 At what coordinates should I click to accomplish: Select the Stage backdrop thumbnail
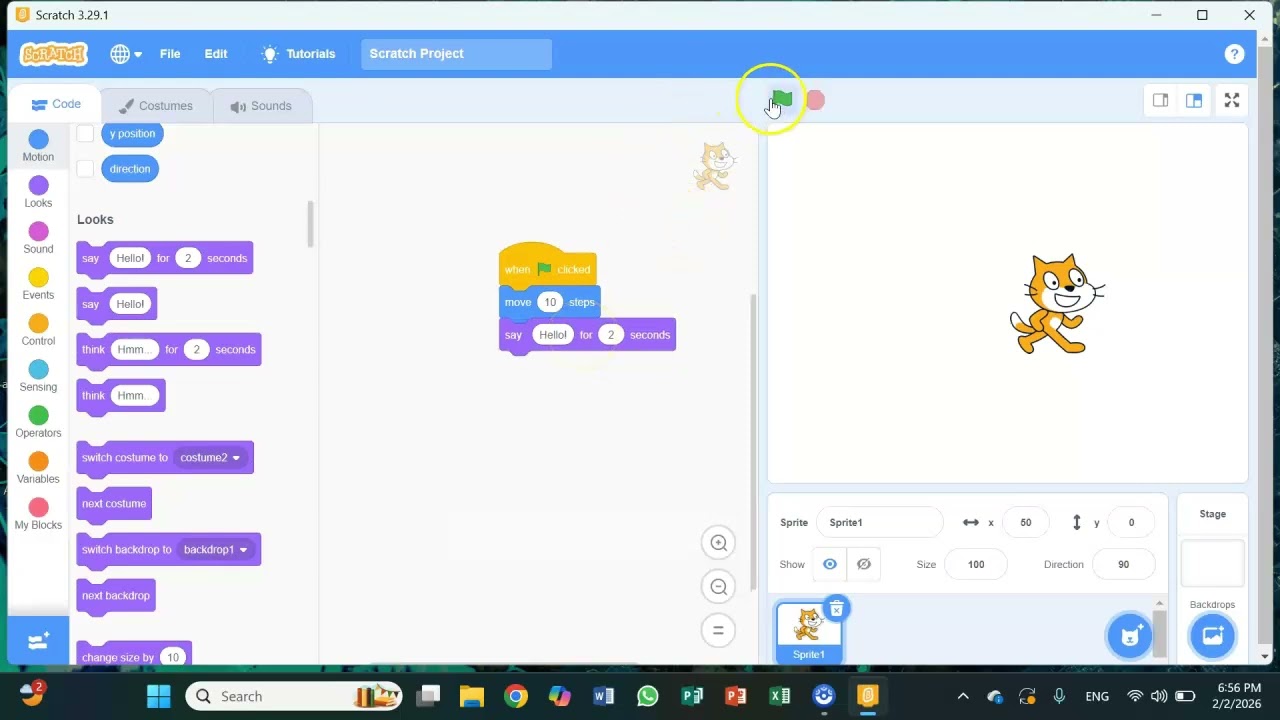coord(1212,564)
